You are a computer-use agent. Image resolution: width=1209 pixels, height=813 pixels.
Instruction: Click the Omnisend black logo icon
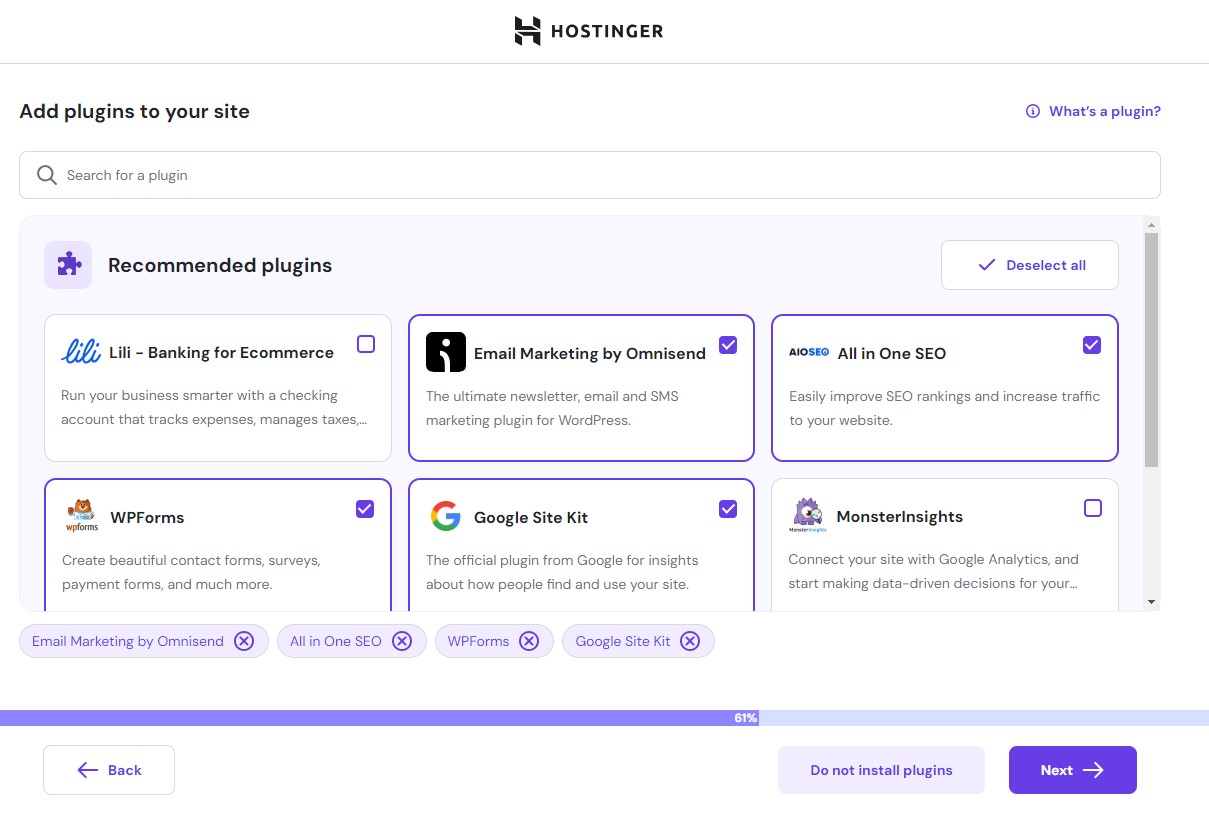(x=446, y=352)
